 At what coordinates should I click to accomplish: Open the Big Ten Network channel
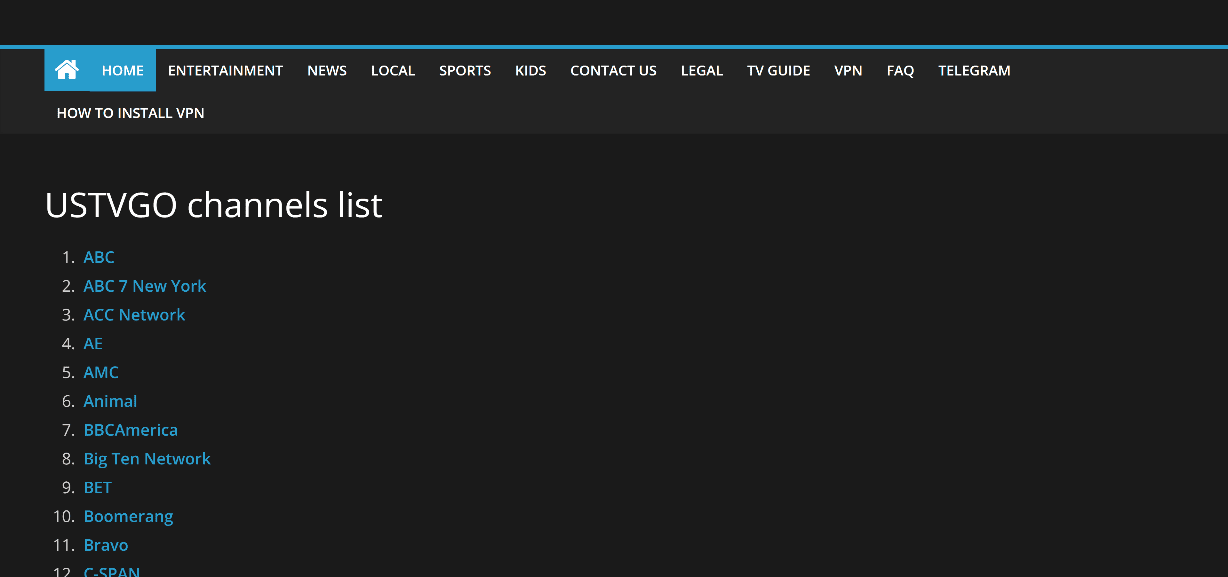[x=147, y=459]
